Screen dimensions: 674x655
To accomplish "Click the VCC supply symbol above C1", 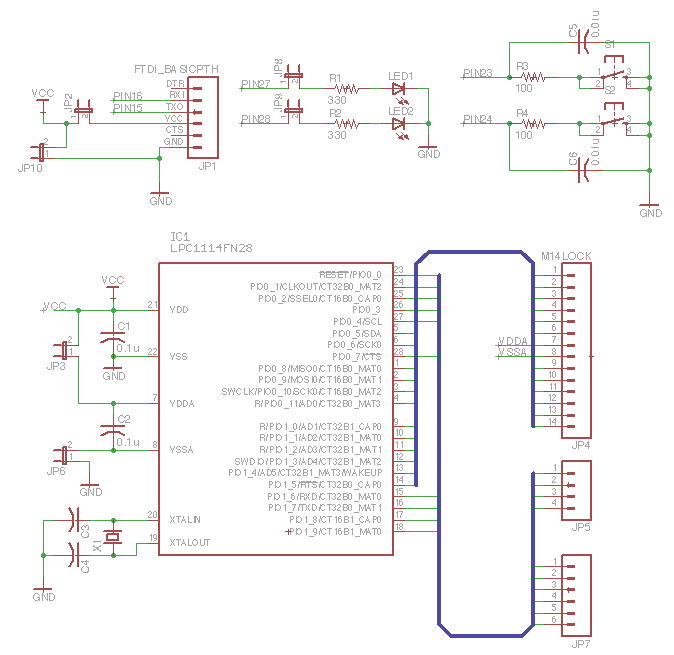I will [x=113, y=286].
